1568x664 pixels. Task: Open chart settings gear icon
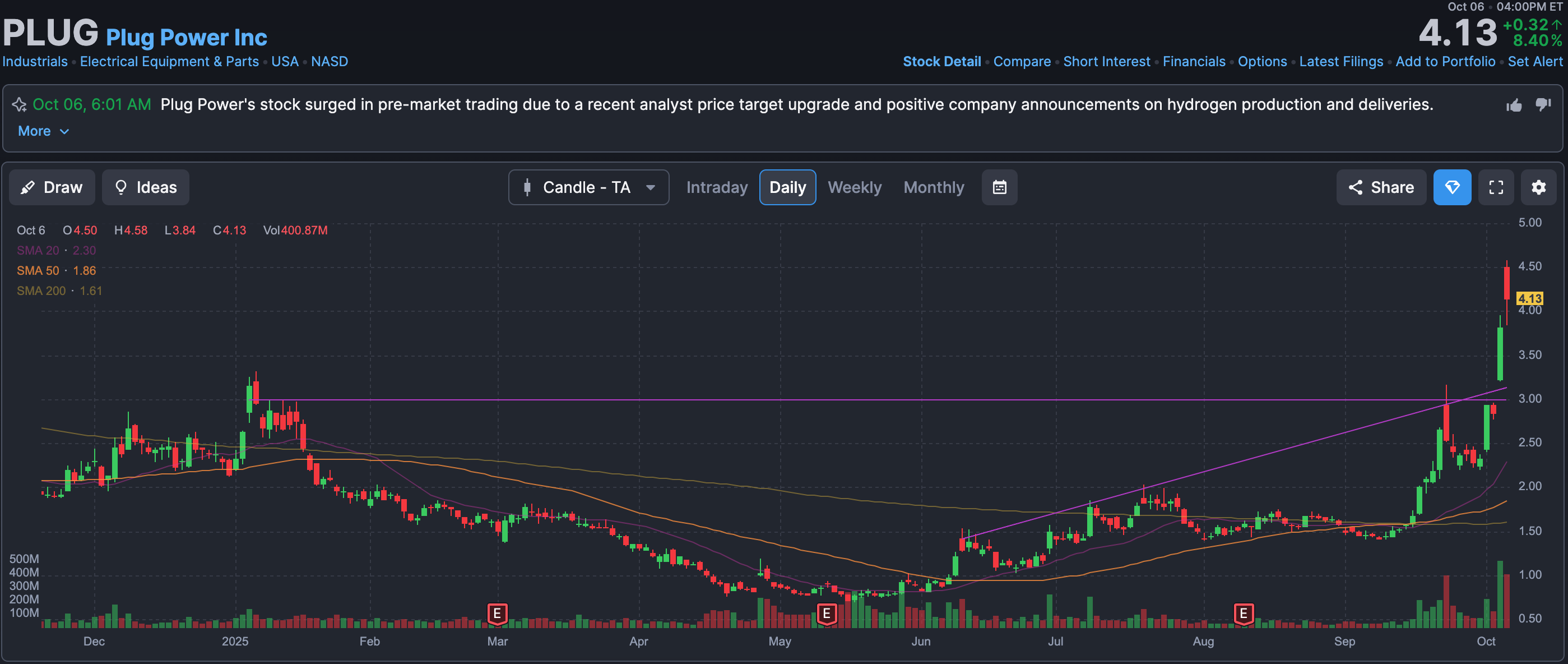[1538, 187]
